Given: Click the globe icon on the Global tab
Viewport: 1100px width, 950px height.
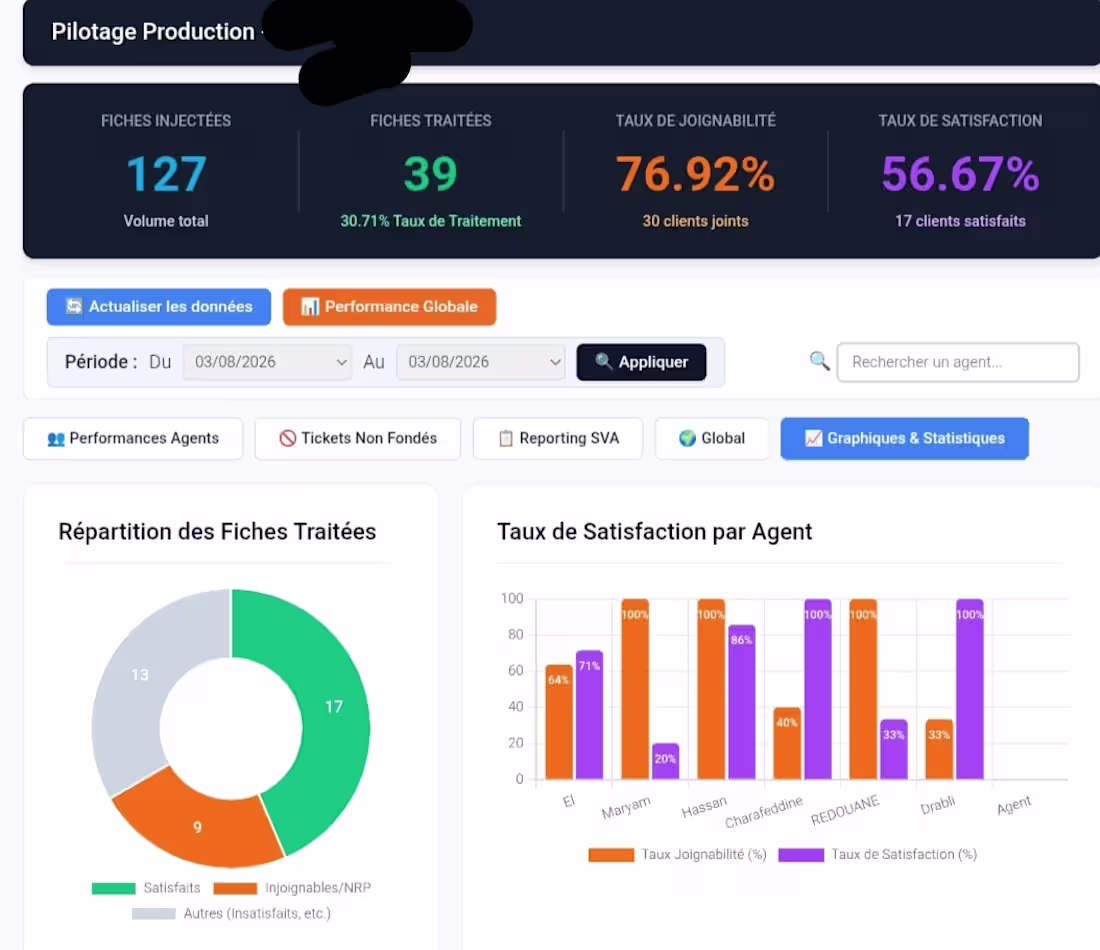Looking at the screenshot, I should pos(688,439).
